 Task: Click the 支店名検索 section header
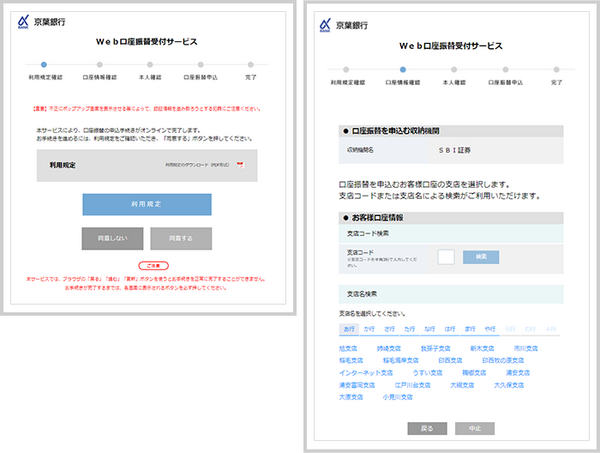coord(451,294)
